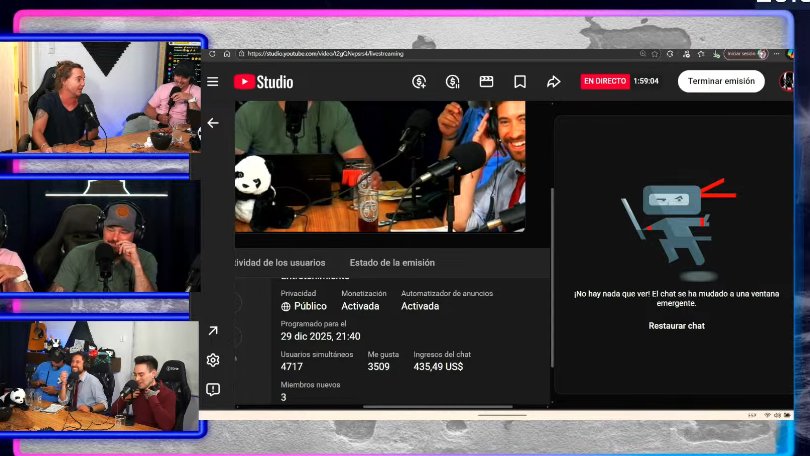Screen dimensions: 810x456
Task: Open the hamburger menu in YouTube Studio
Action: (x=212, y=82)
